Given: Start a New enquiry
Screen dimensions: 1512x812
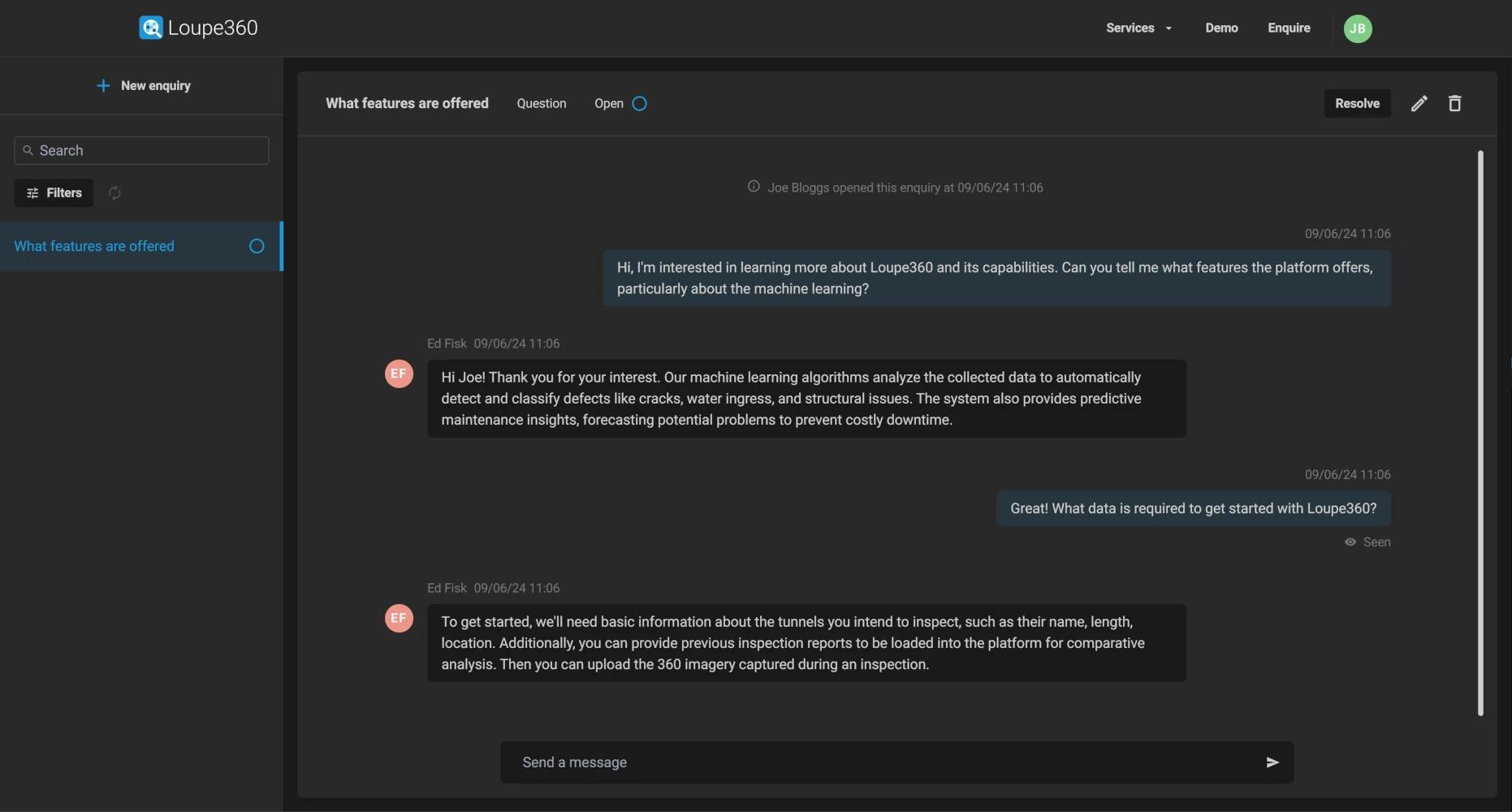Looking at the screenshot, I should pos(143,86).
